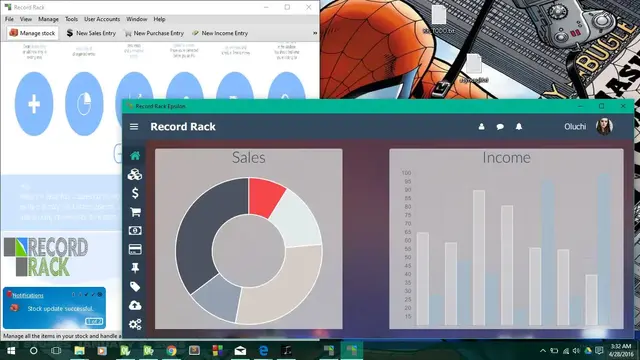Expand the toolbar overflow chevron in back window

pyautogui.click(x=315, y=33)
